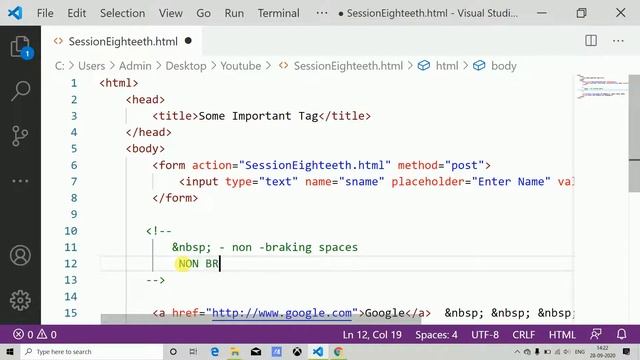The height and width of the screenshot is (360, 640).
Task: Click 'non -braking spaces' comment text
Action: pos(295,247)
